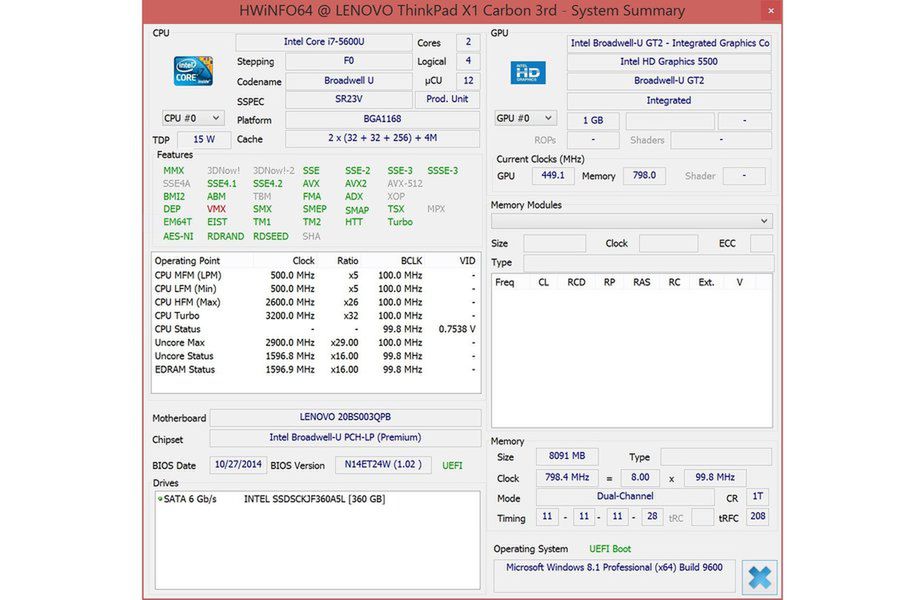The image size is (900, 600).
Task: Click the Ratio column header
Action: 347,261
